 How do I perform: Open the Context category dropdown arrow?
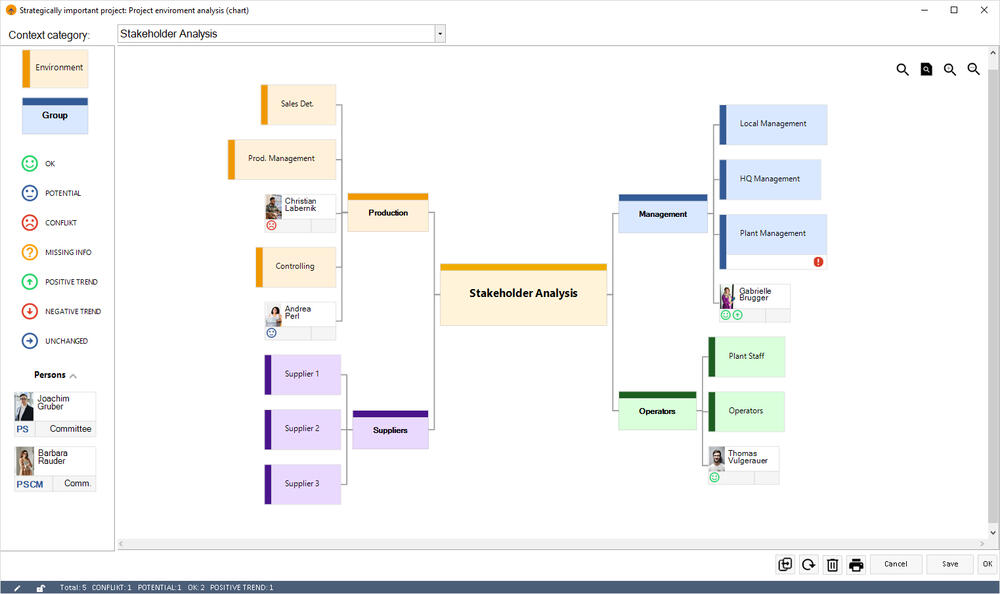(x=439, y=34)
